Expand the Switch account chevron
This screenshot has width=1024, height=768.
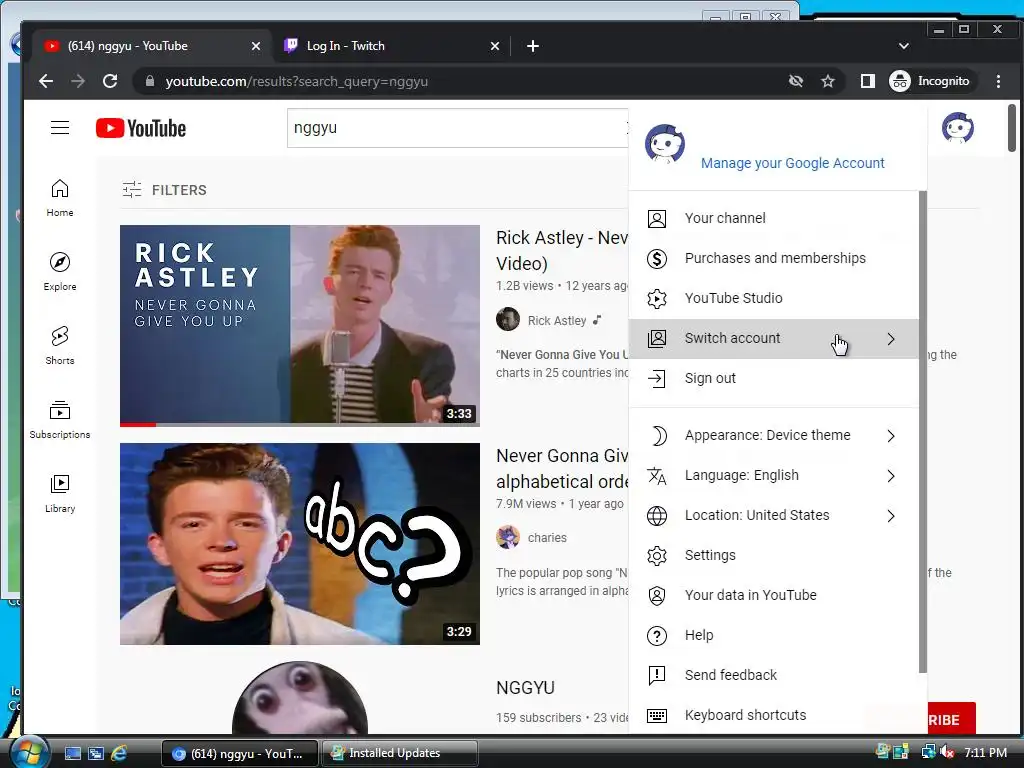pyautogui.click(x=891, y=338)
